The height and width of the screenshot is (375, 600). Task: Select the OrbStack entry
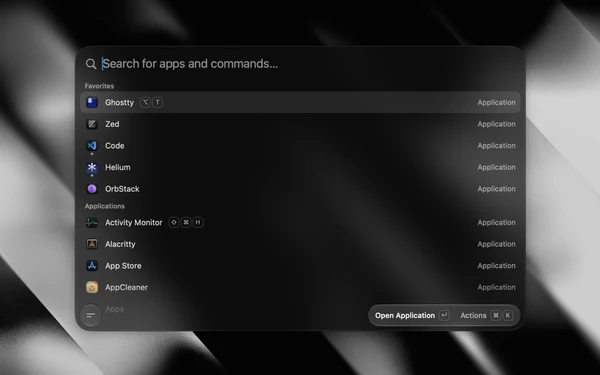[x=300, y=189]
